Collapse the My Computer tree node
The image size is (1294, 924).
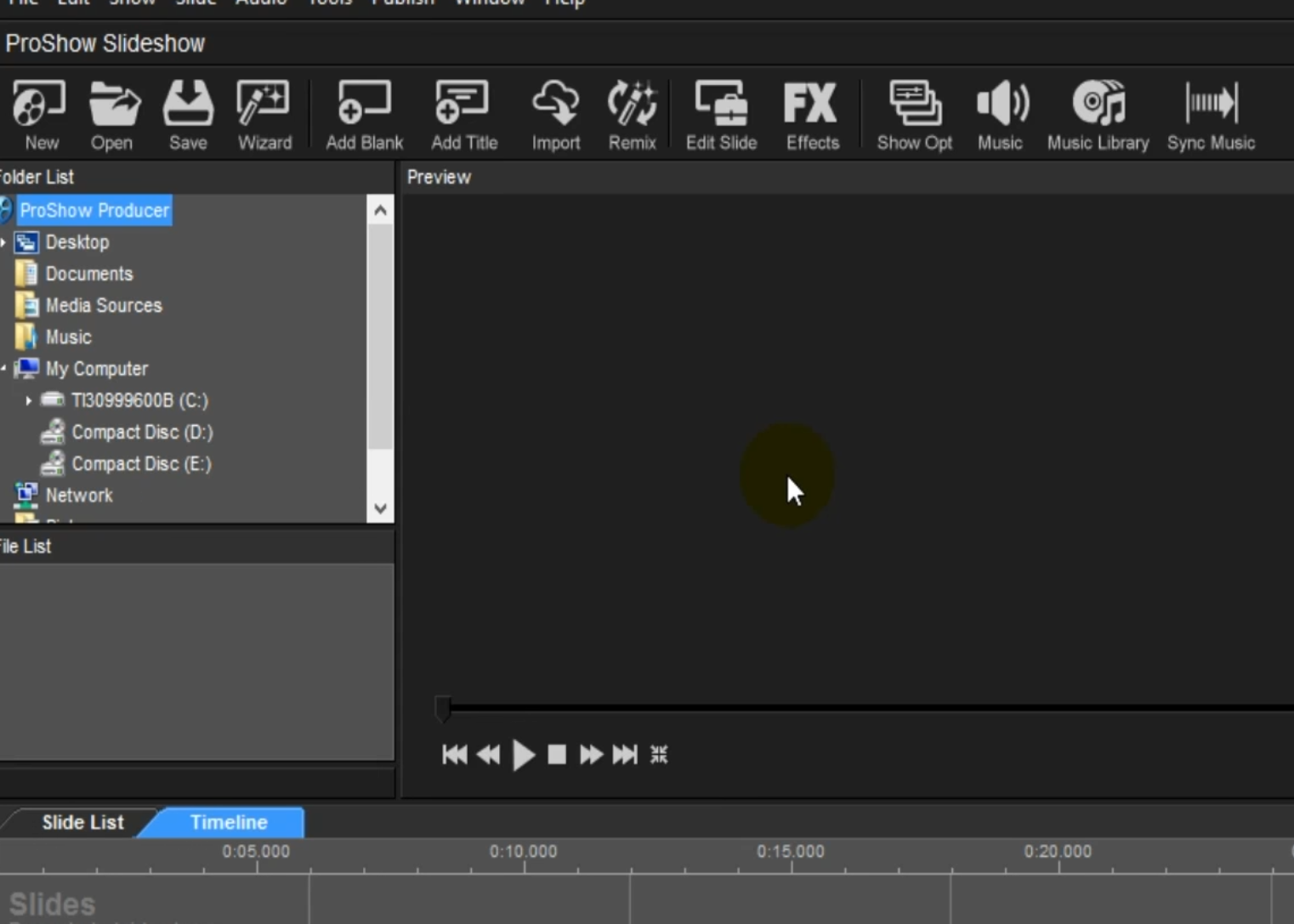pos(4,369)
